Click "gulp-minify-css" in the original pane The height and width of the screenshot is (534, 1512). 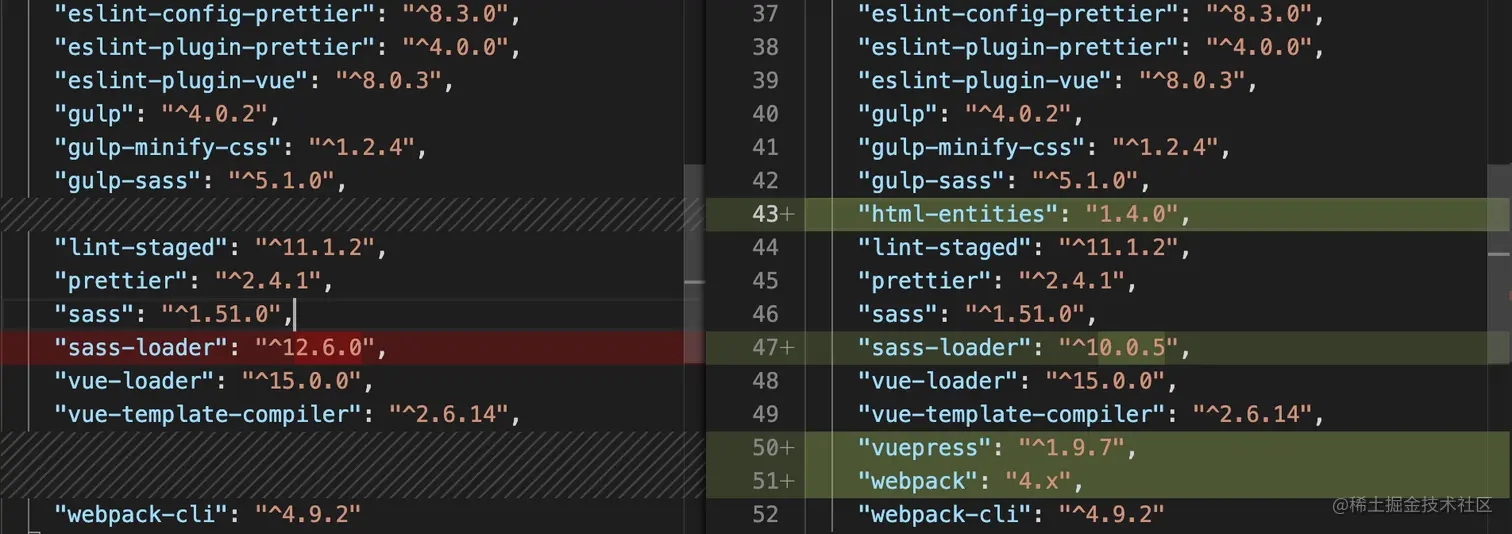tap(168, 147)
